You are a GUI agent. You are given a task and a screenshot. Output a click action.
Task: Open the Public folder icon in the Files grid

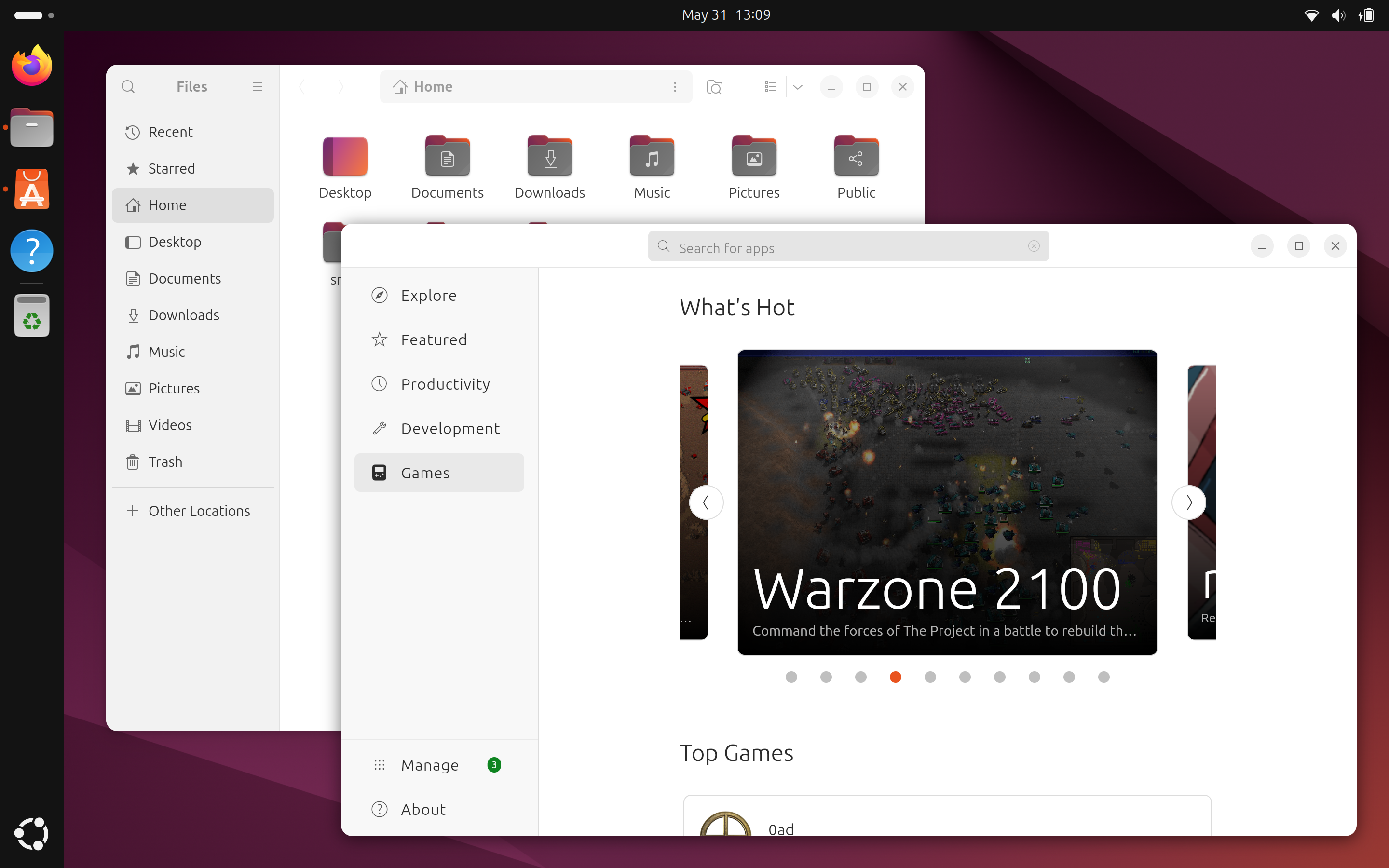[x=856, y=156]
